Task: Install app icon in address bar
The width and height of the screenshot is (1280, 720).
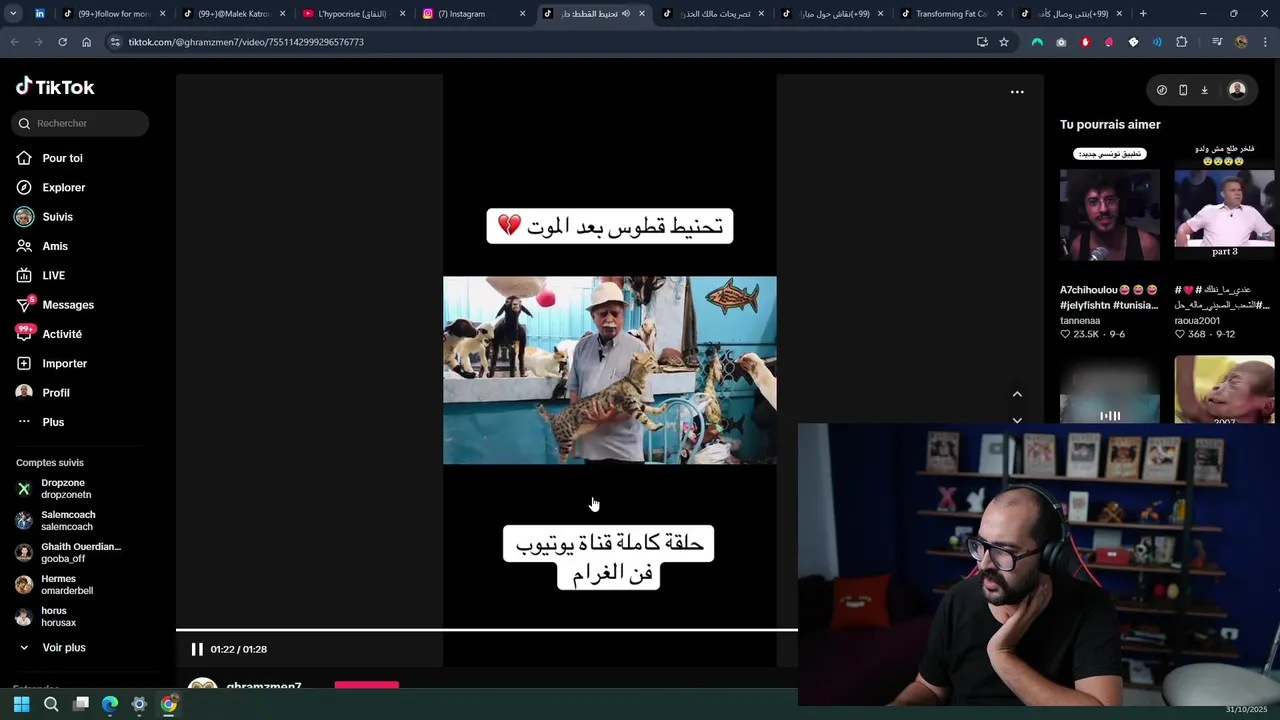Action: point(982,42)
